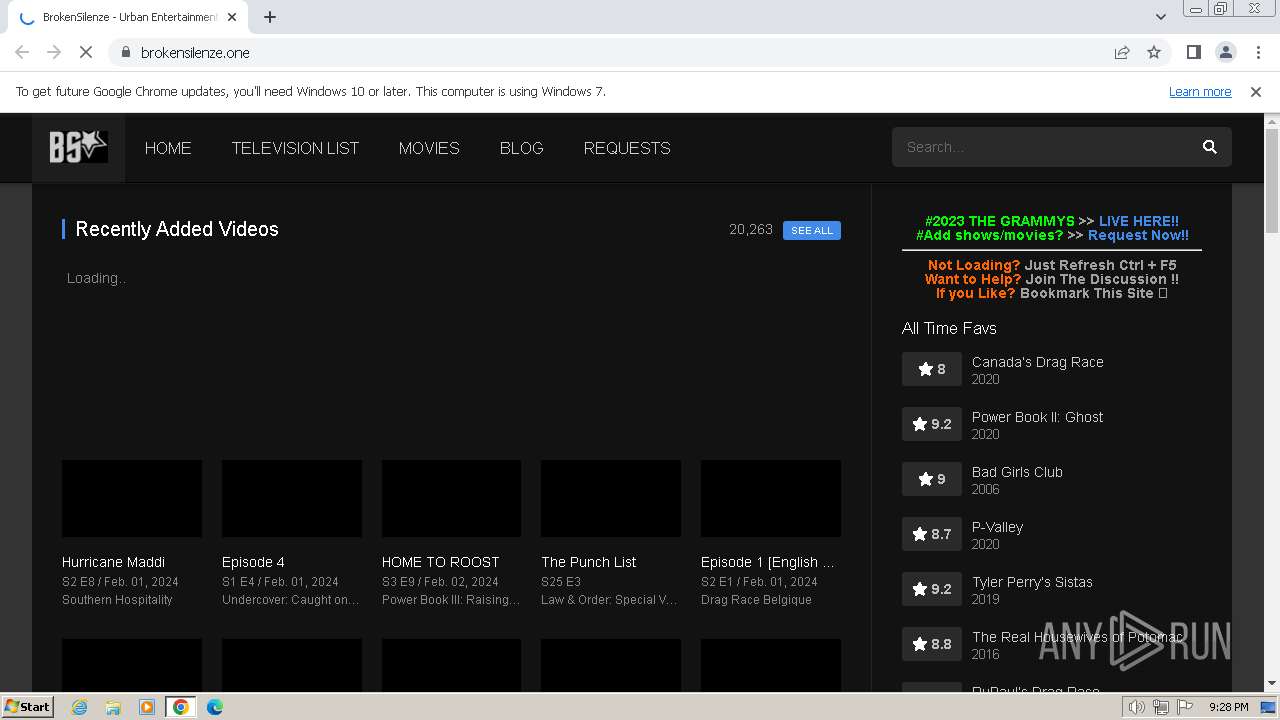Click P-Valley rating 8.7 badge
This screenshot has height=720, width=1280.
tap(932, 534)
